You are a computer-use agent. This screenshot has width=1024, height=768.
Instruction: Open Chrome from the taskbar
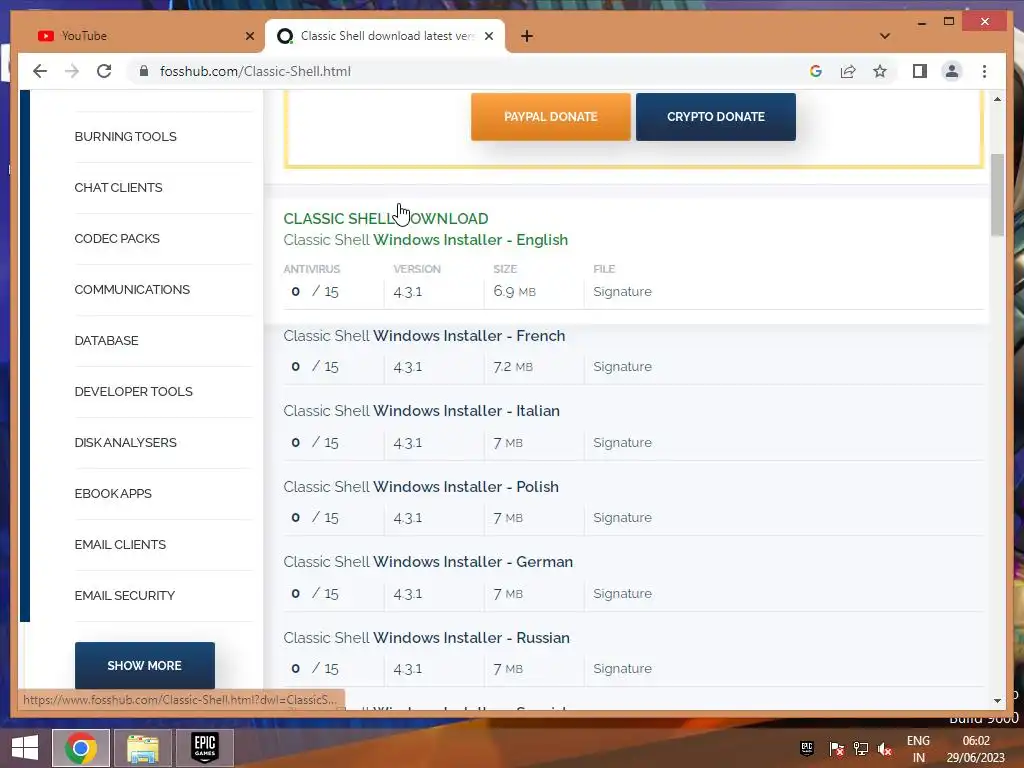click(x=81, y=748)
